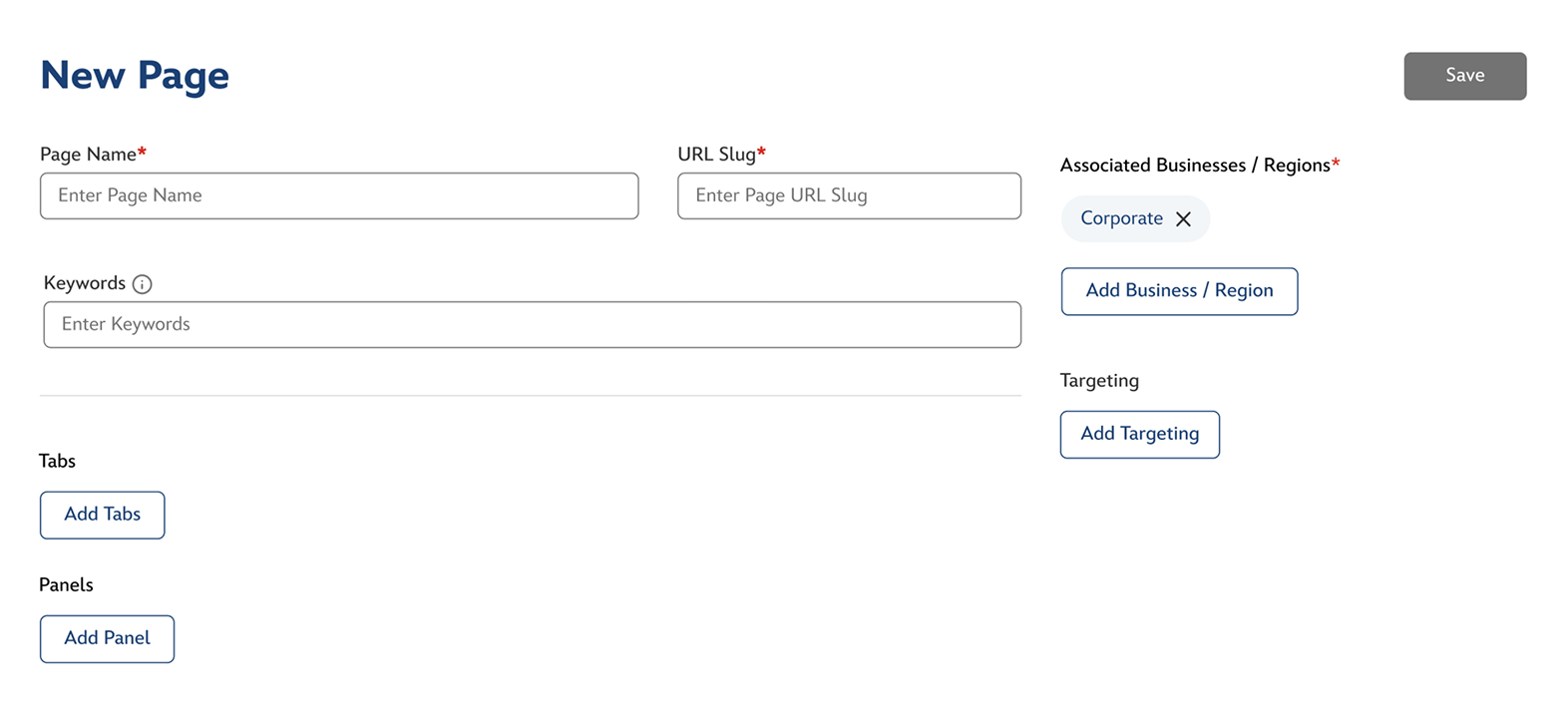
Task: Focus the Enter Page Name field
Action: [x=339, y=195]
